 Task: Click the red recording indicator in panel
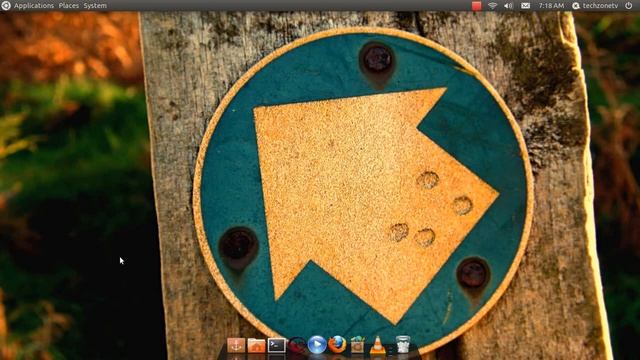pyautogui.click(x=476, y=6)
